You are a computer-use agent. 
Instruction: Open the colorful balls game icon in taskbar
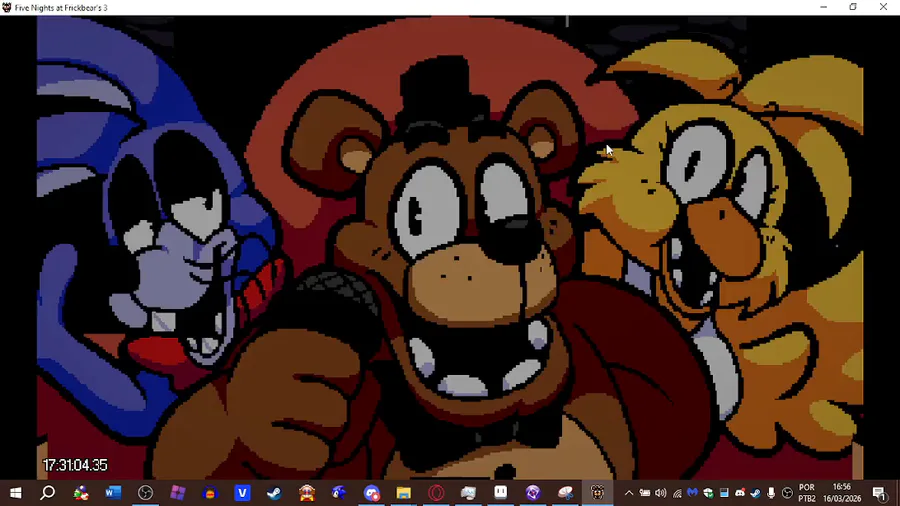tap(81, 493)
